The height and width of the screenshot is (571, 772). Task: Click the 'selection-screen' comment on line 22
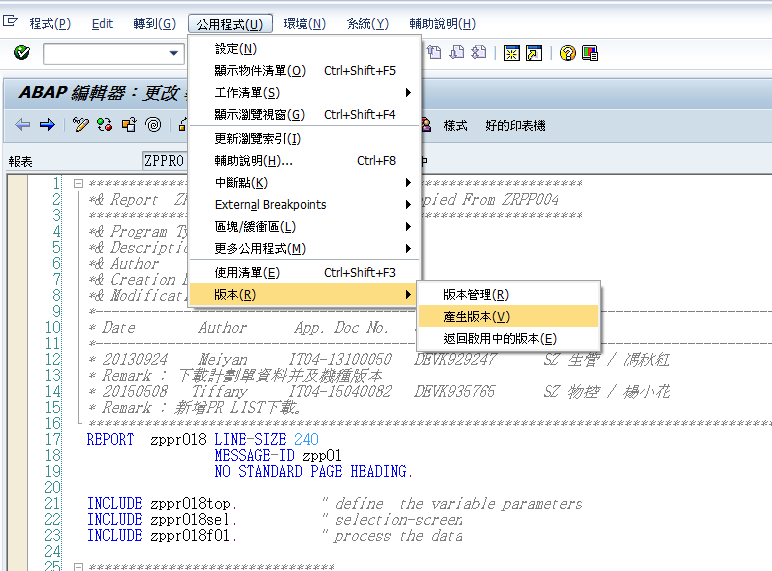pos(398,519)
